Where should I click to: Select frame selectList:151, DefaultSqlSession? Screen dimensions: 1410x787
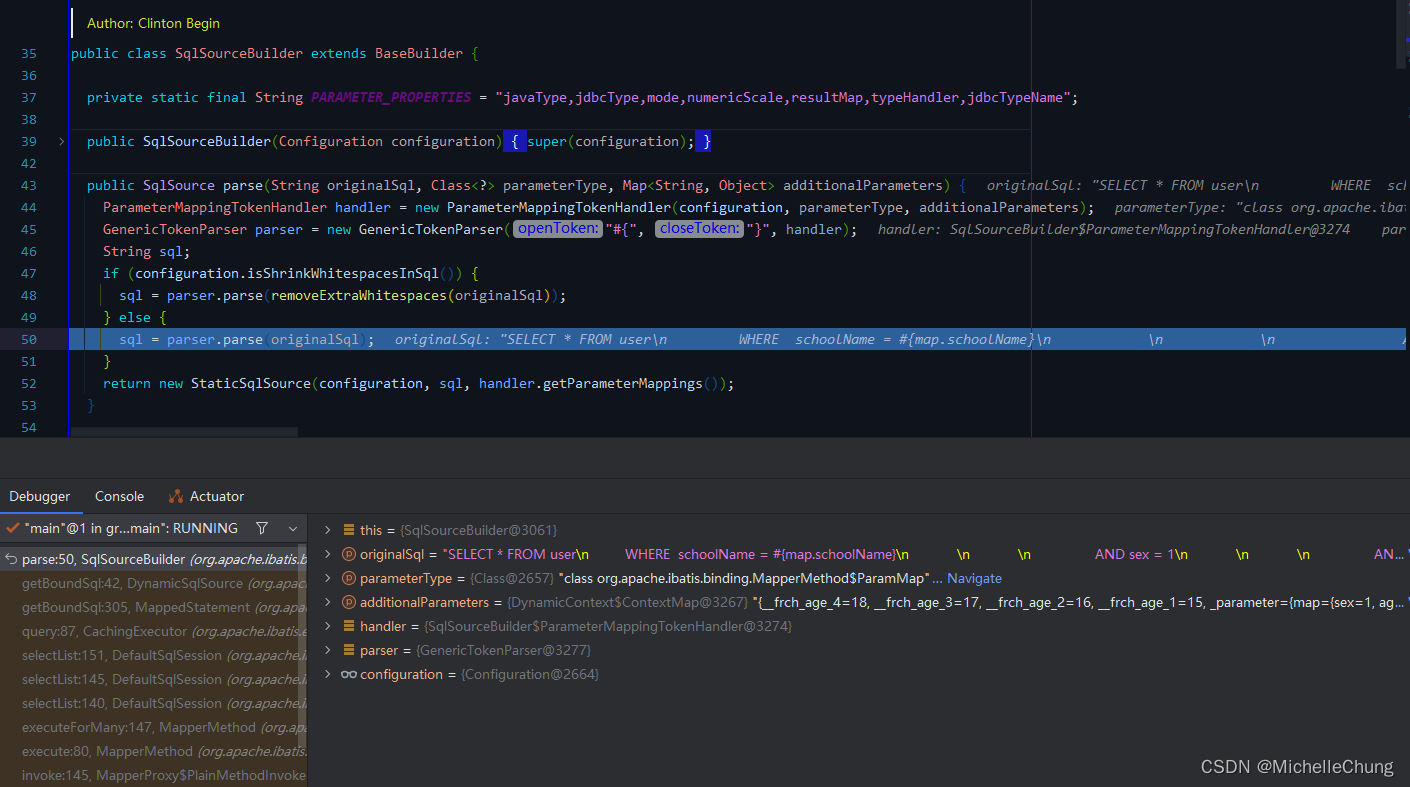154,655
